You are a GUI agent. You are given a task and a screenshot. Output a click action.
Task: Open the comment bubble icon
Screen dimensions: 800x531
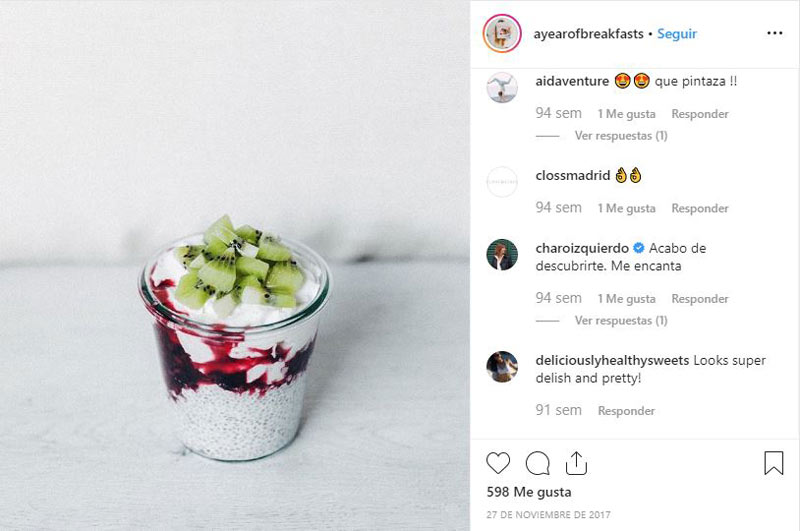tap(538, 463)
